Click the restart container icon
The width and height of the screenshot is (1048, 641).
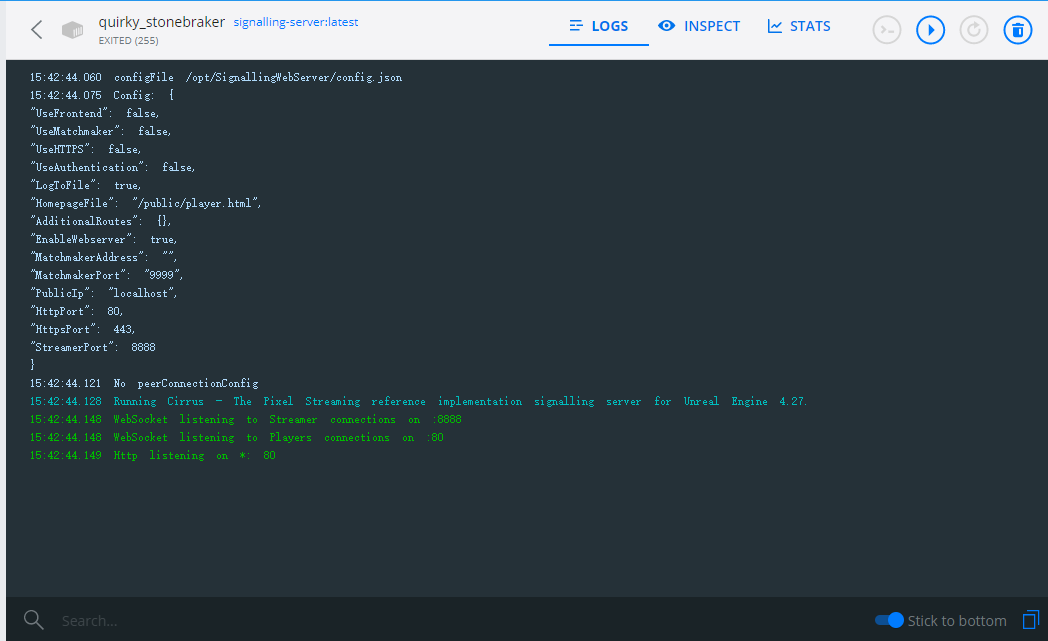[x=973, y=30]
